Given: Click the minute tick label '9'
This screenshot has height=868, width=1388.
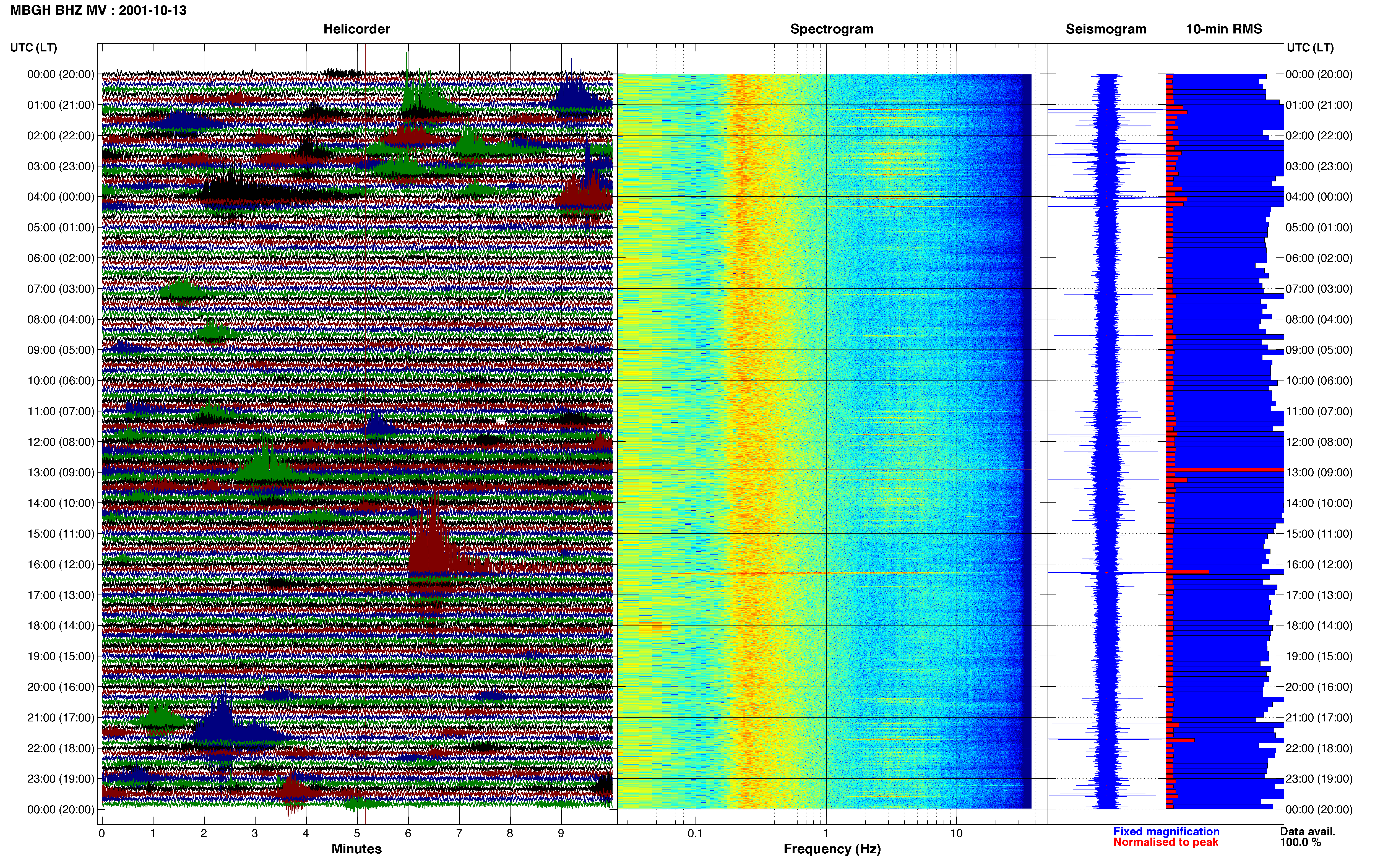Looking at the screenshot, I should [561, 833].
